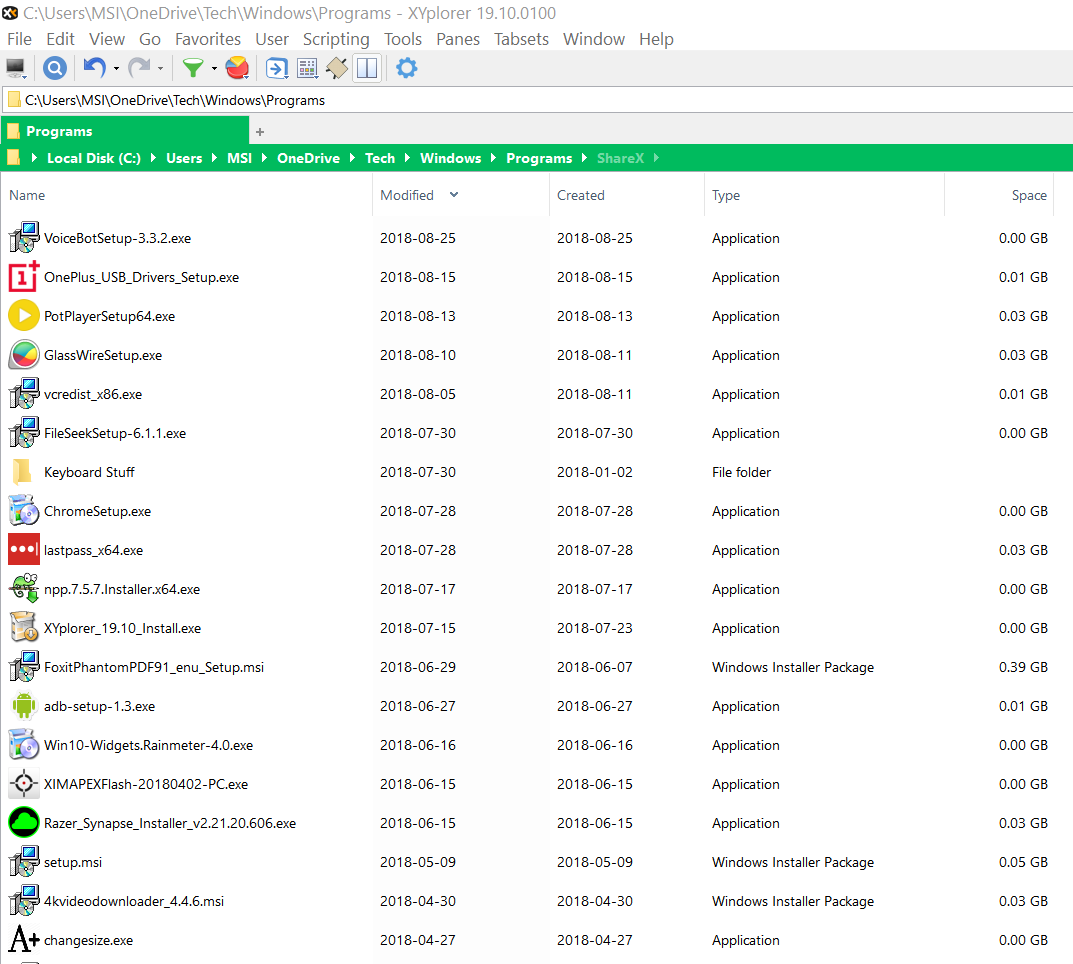Open the Edit menu
The image size is (1073, 964).
click(60, 39)
